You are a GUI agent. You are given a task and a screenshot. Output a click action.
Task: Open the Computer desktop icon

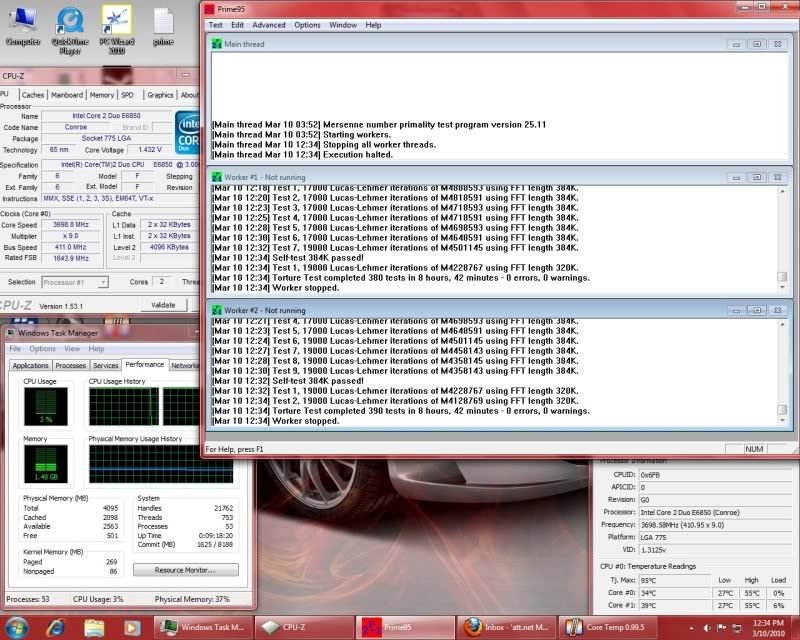[23, 27]
